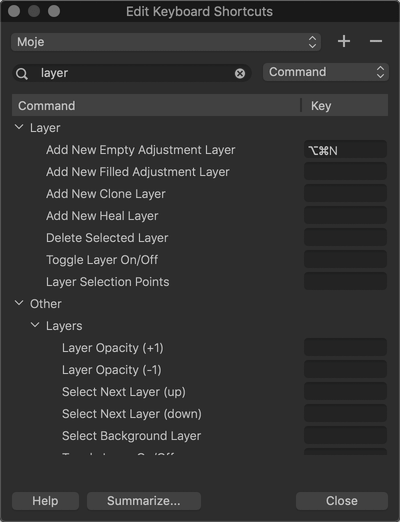The height and width of the screenshot is (522, 400).
Task: Close the shortcuts dialog with Close button
Action: click(x=342, y=501)
